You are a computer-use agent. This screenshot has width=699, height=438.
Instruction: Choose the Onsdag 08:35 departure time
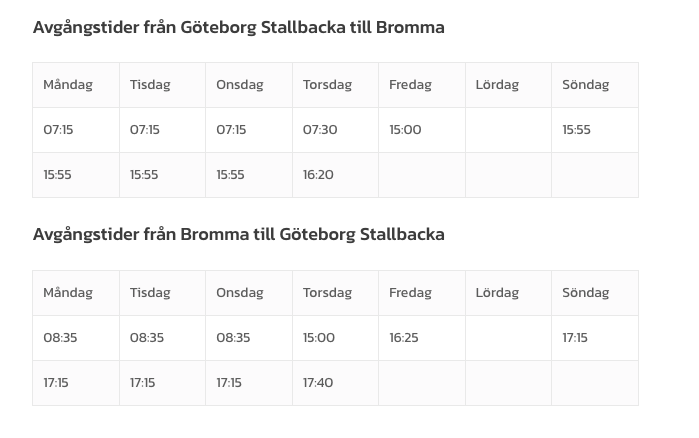coord(233,338)
